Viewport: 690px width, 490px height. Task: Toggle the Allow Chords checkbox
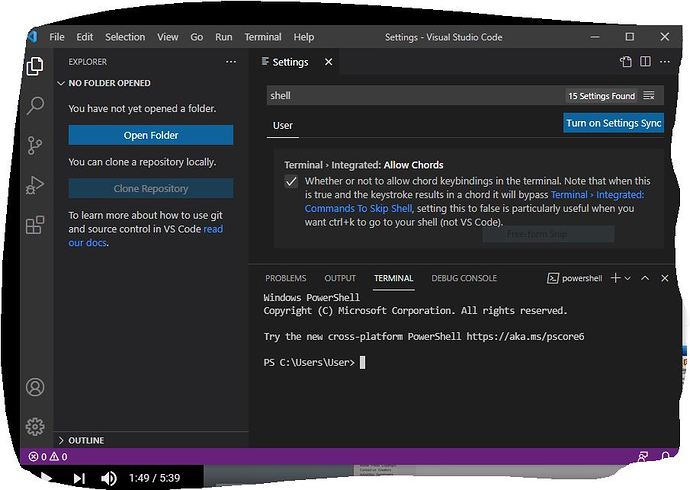[291, 181]
